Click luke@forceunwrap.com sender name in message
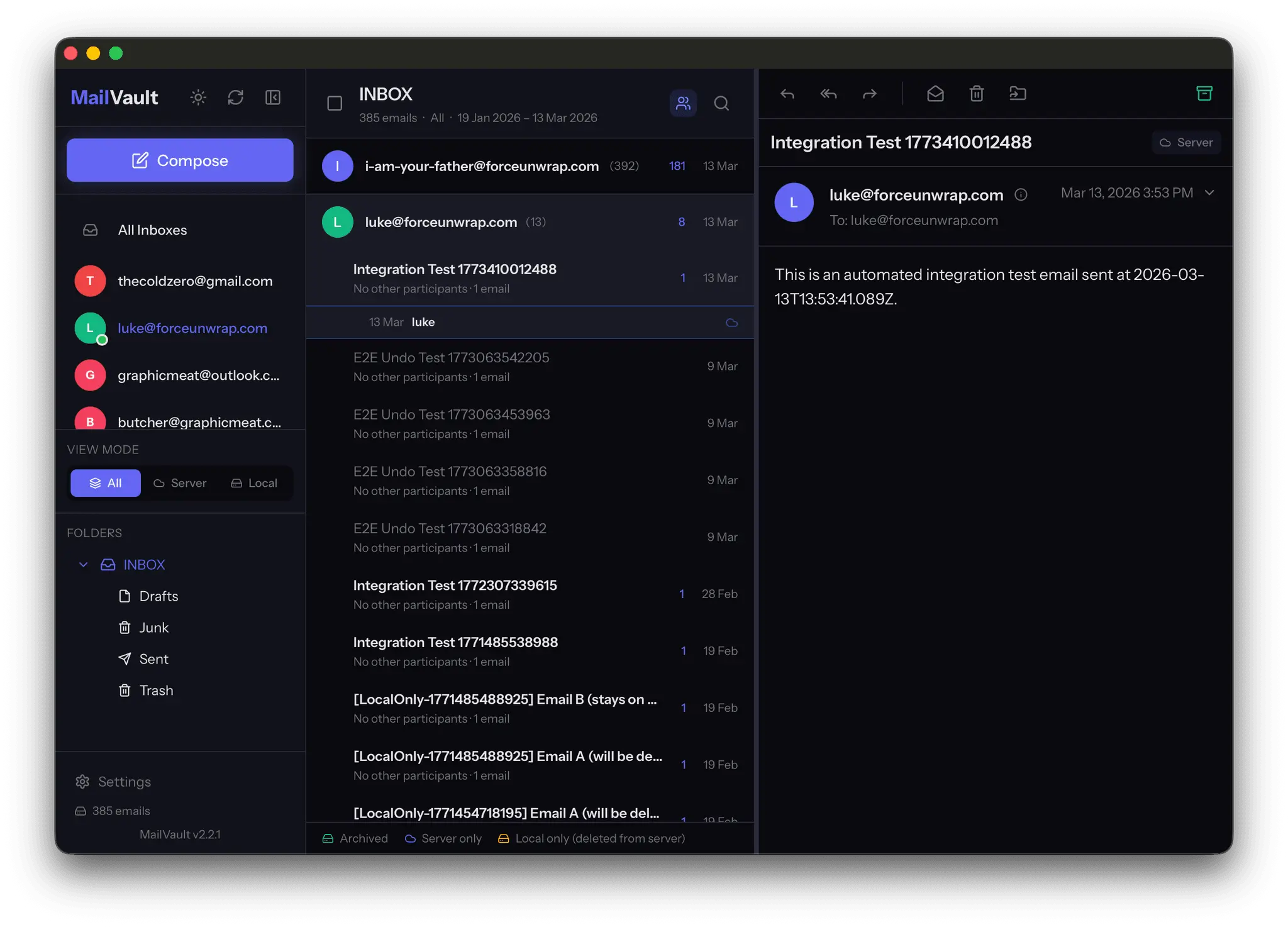Image resolution: width=1288 pixels, height=927 pixels. [916, 195]
